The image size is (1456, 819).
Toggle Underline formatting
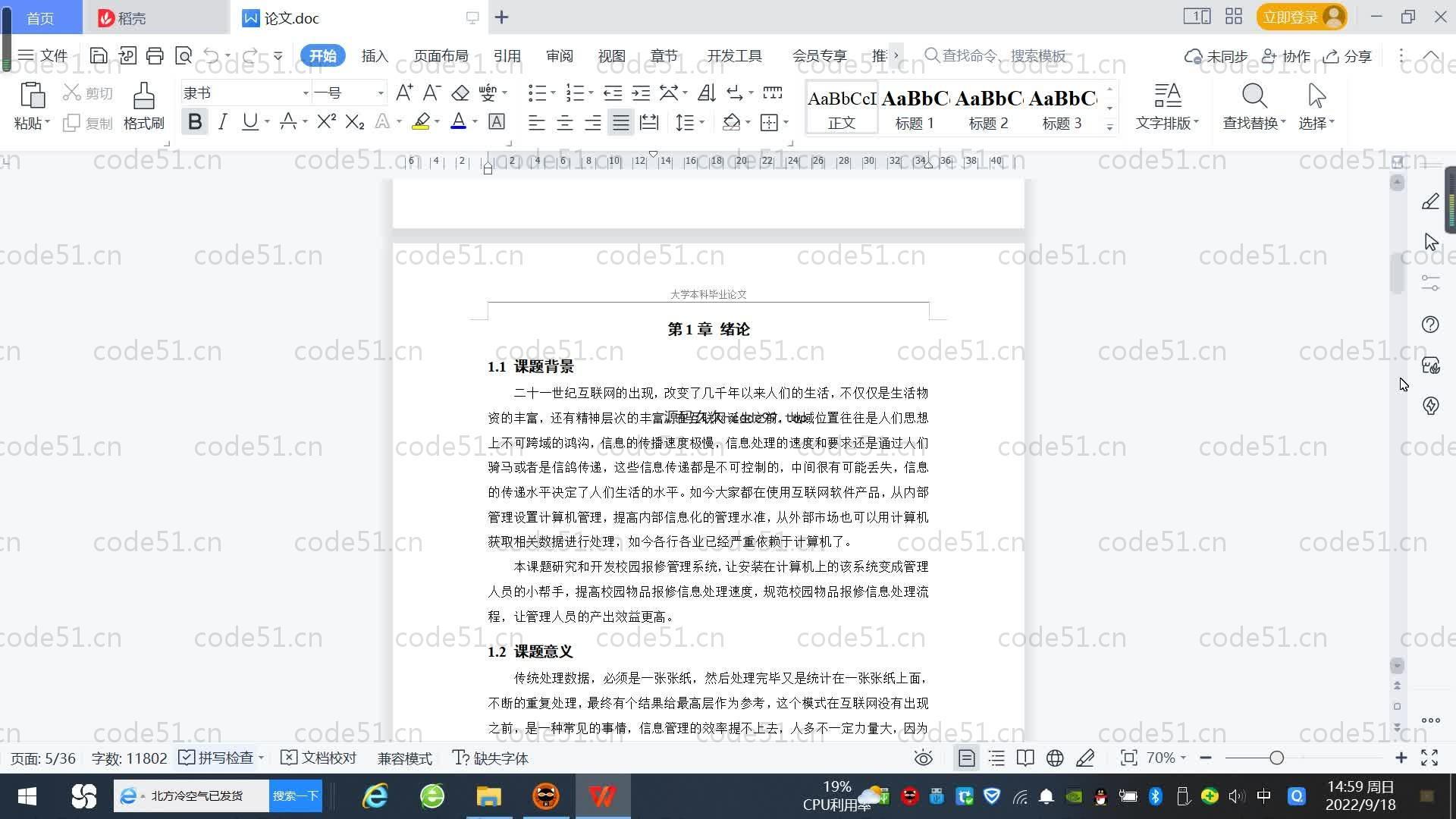point(249,121)
